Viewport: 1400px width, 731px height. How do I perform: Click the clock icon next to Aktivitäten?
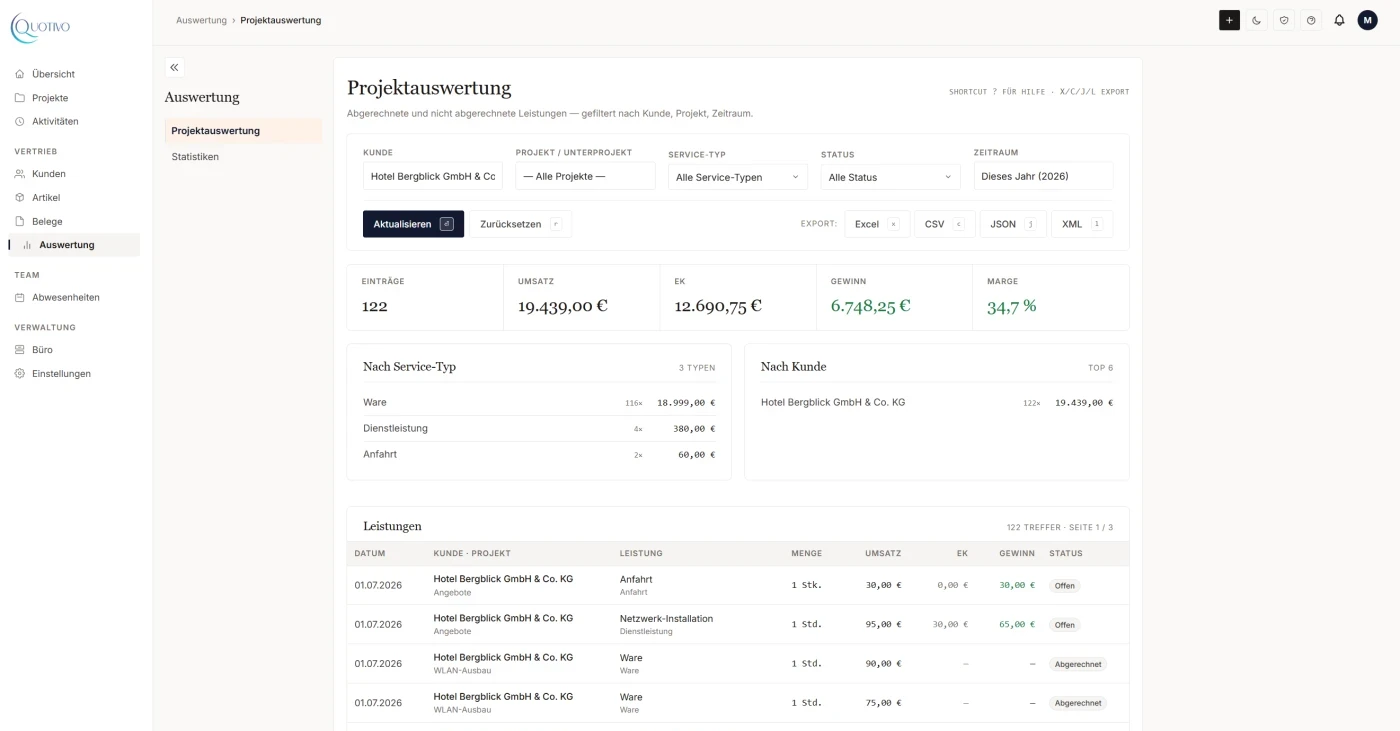point(20,121)
